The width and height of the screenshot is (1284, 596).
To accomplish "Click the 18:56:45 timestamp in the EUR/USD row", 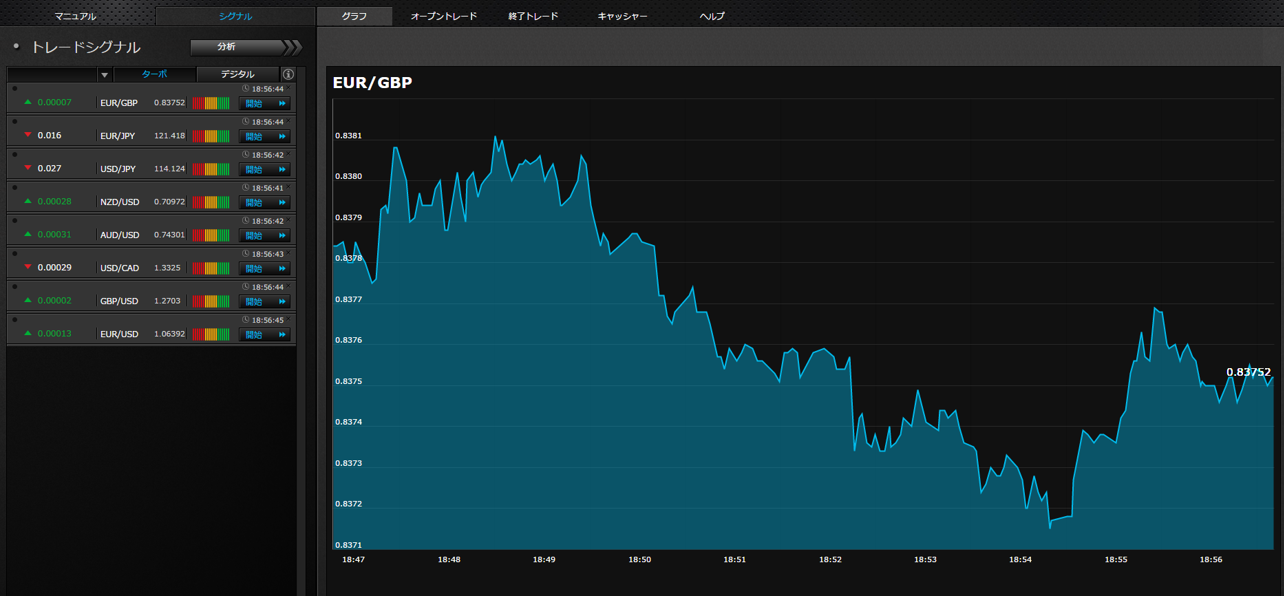I will pyautogui.click(x=267, y=320).
